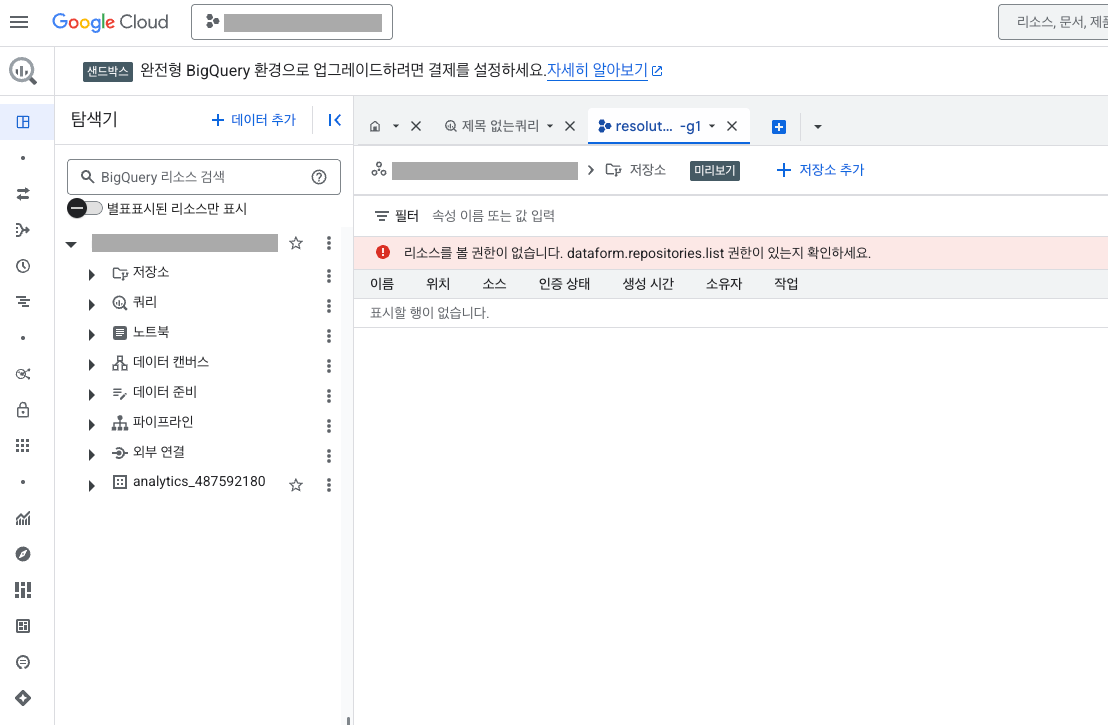Open the monitoring chart sidebar icon
The image size is (1108, 725).
[x=23, y=518]
